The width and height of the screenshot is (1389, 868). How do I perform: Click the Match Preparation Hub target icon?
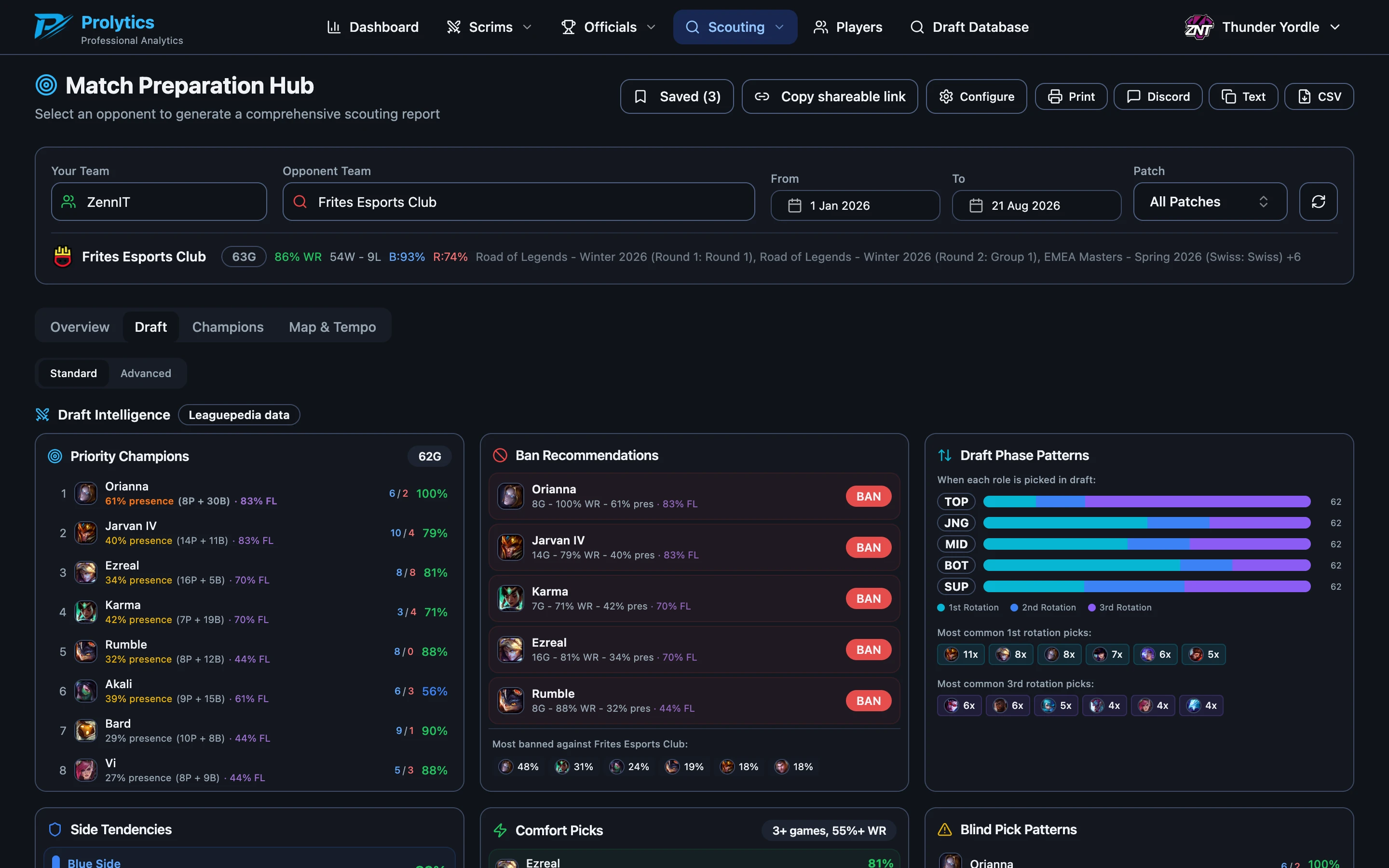pyautogui.click(x=46, y=85)
